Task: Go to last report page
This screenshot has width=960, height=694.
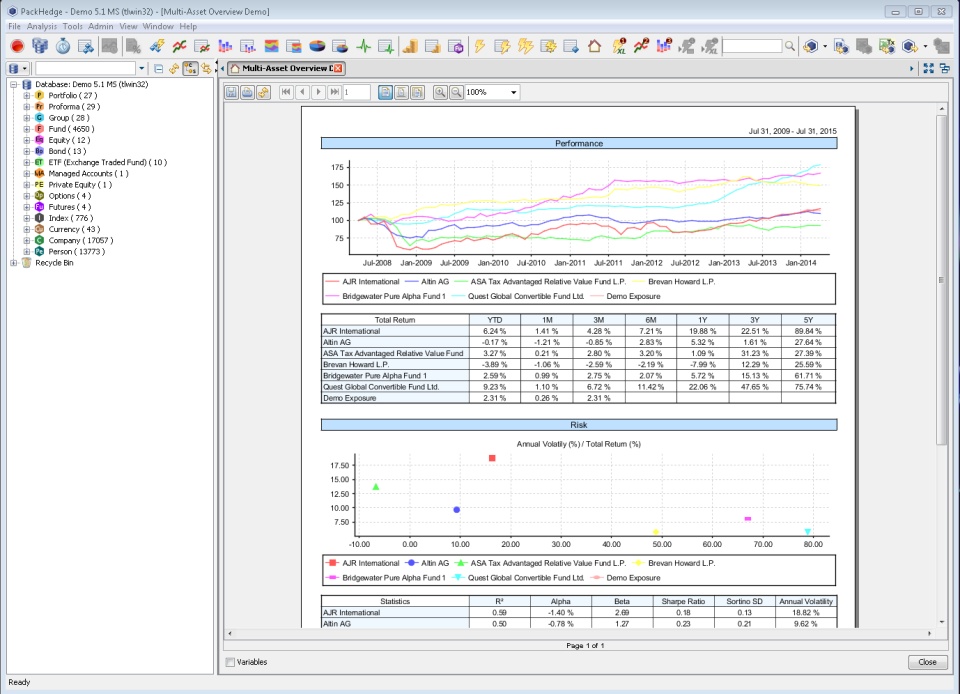Action: 334,92
